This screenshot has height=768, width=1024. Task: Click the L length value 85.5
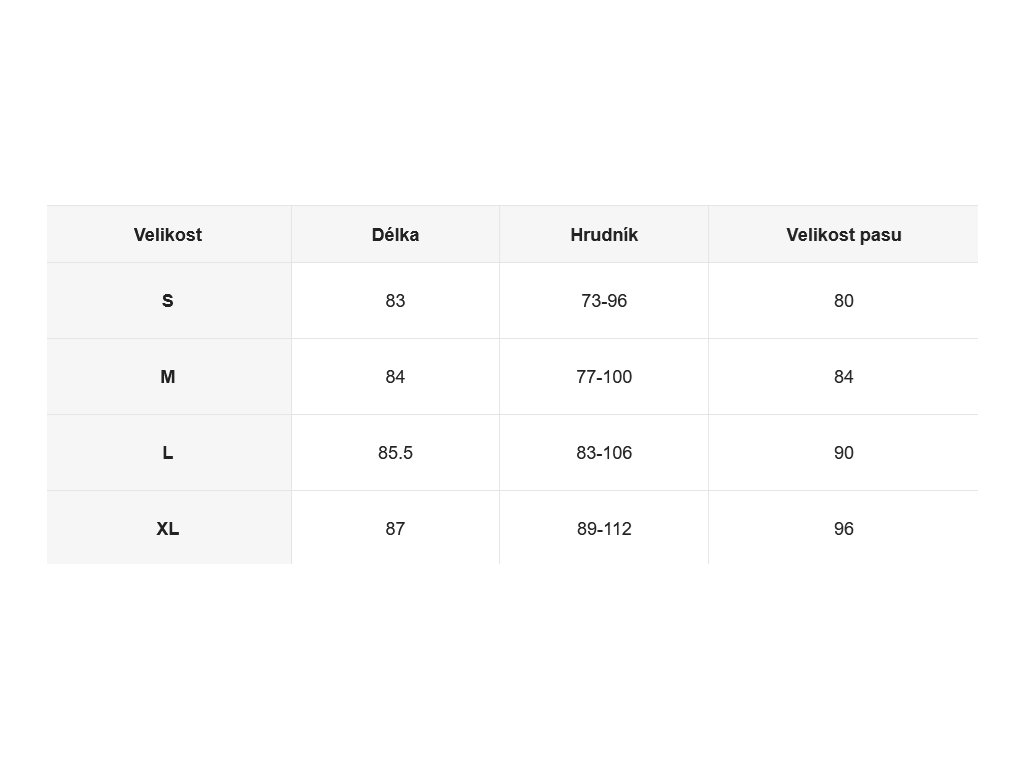click(395, 453)
